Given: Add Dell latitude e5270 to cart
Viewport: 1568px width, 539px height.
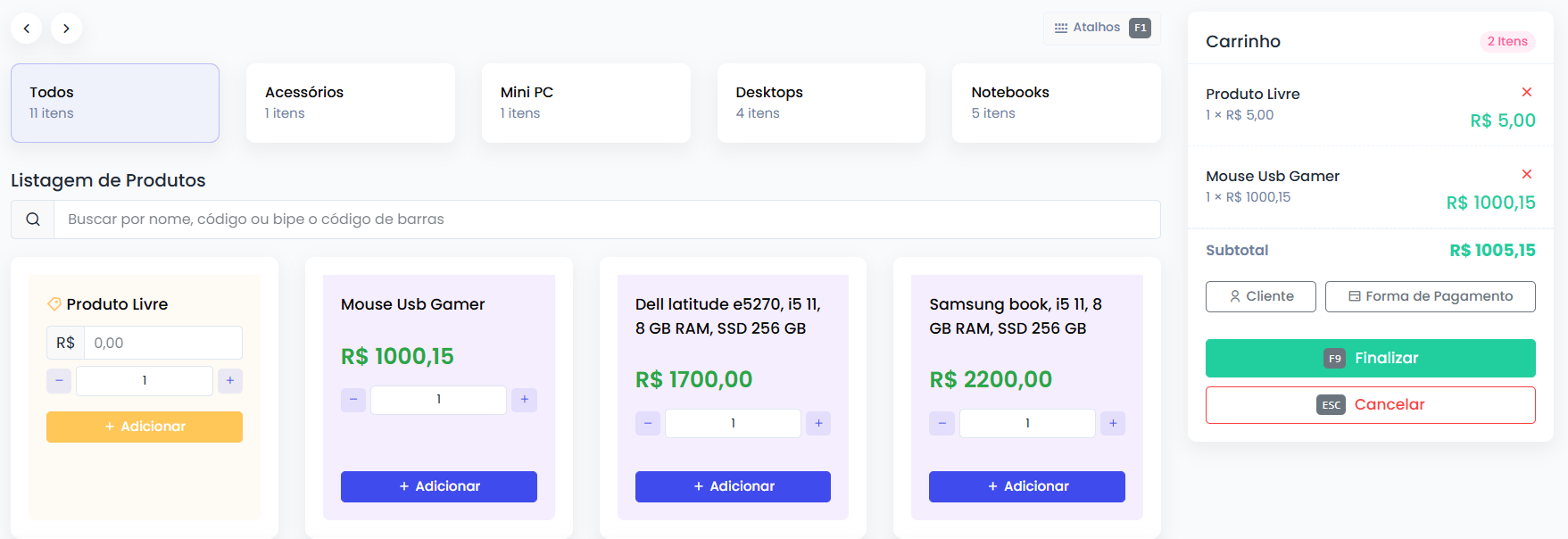Looking at the screenshot, I should [733, 486].
